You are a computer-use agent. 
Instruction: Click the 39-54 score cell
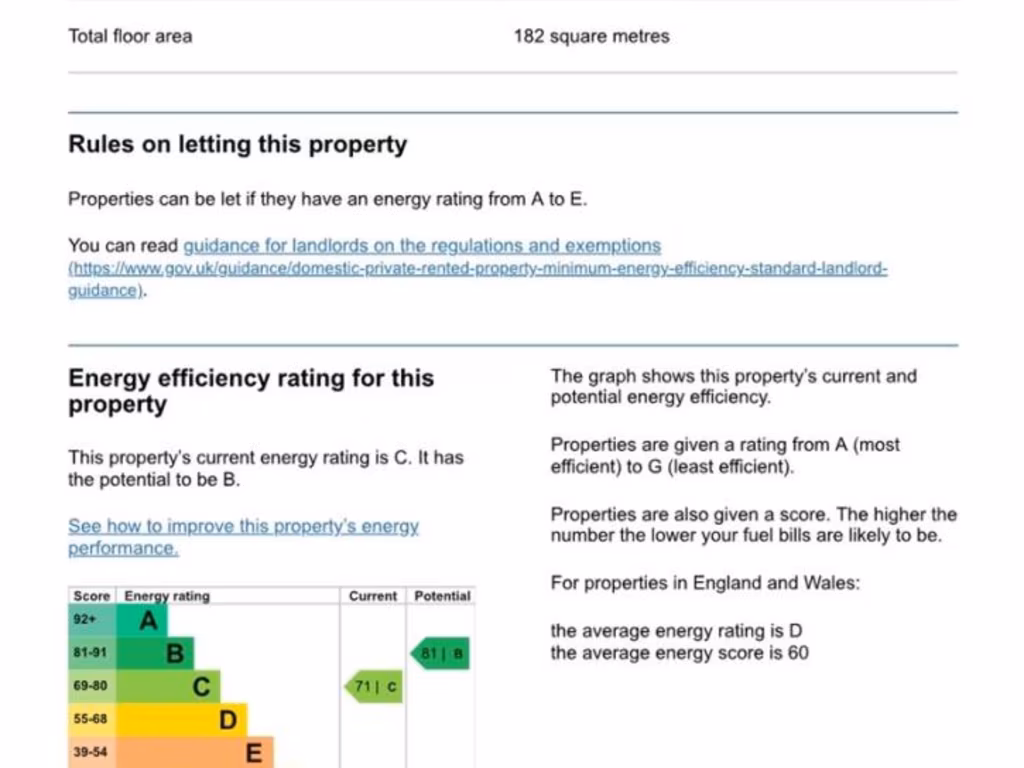[91, 752]
